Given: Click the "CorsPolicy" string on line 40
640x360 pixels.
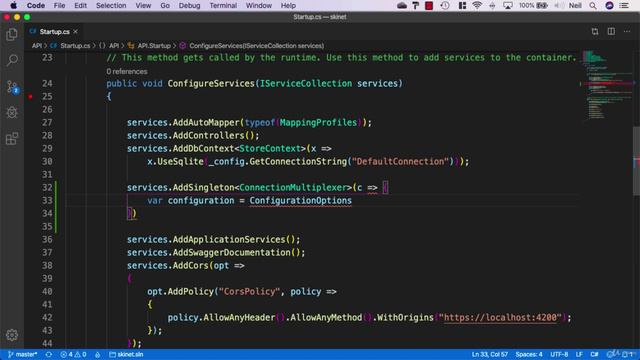Looking at the screenshot, I should [249, 291].
